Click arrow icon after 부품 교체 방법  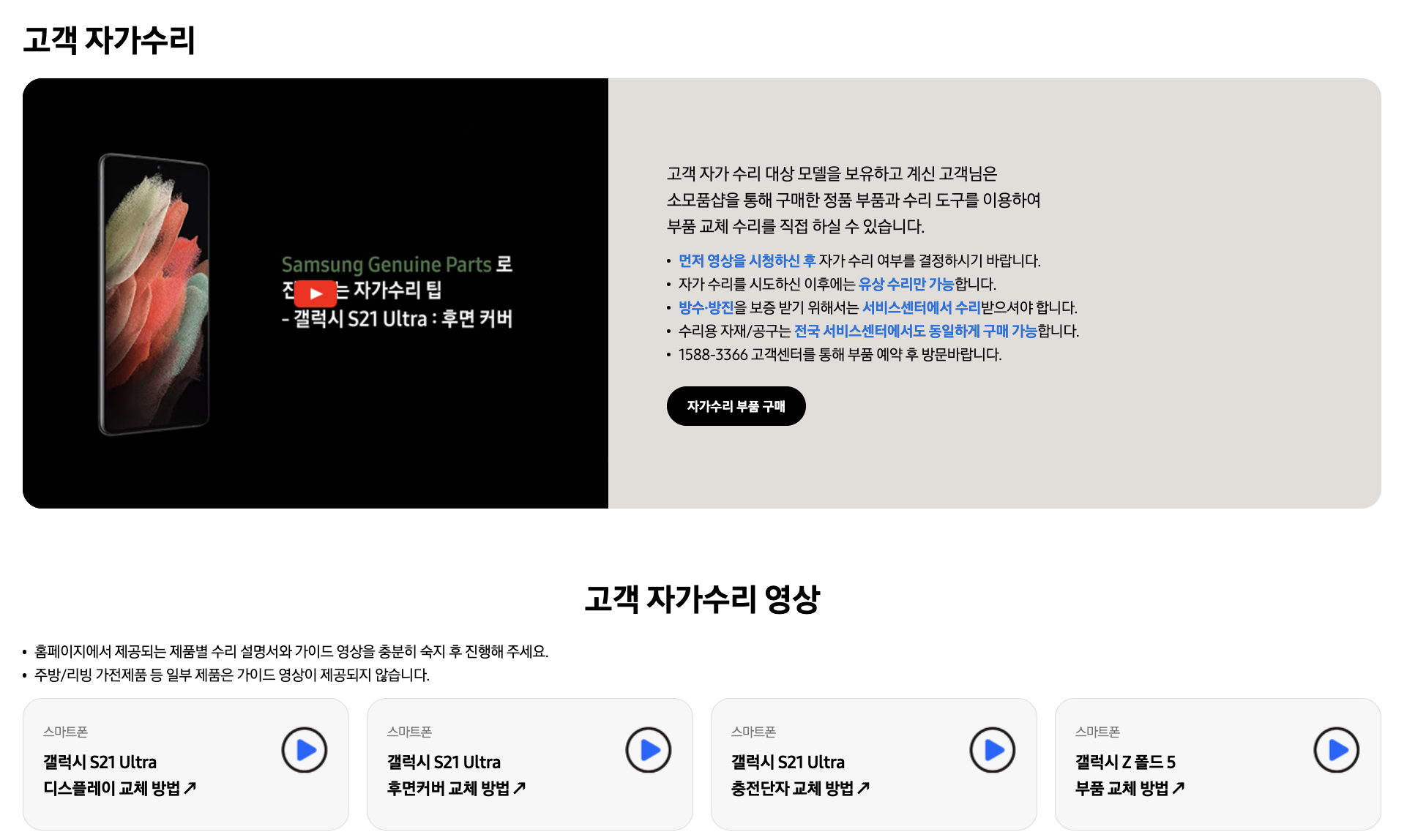point(1179,788)
